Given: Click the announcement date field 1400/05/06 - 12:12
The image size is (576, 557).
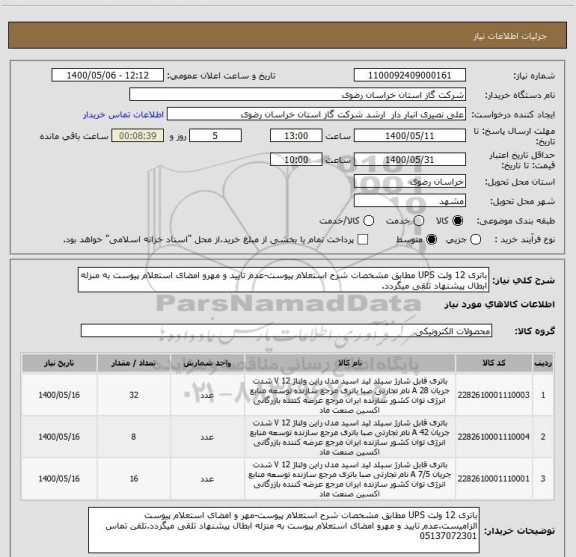Looking at the screenshot, I should [x=108, y=75].
